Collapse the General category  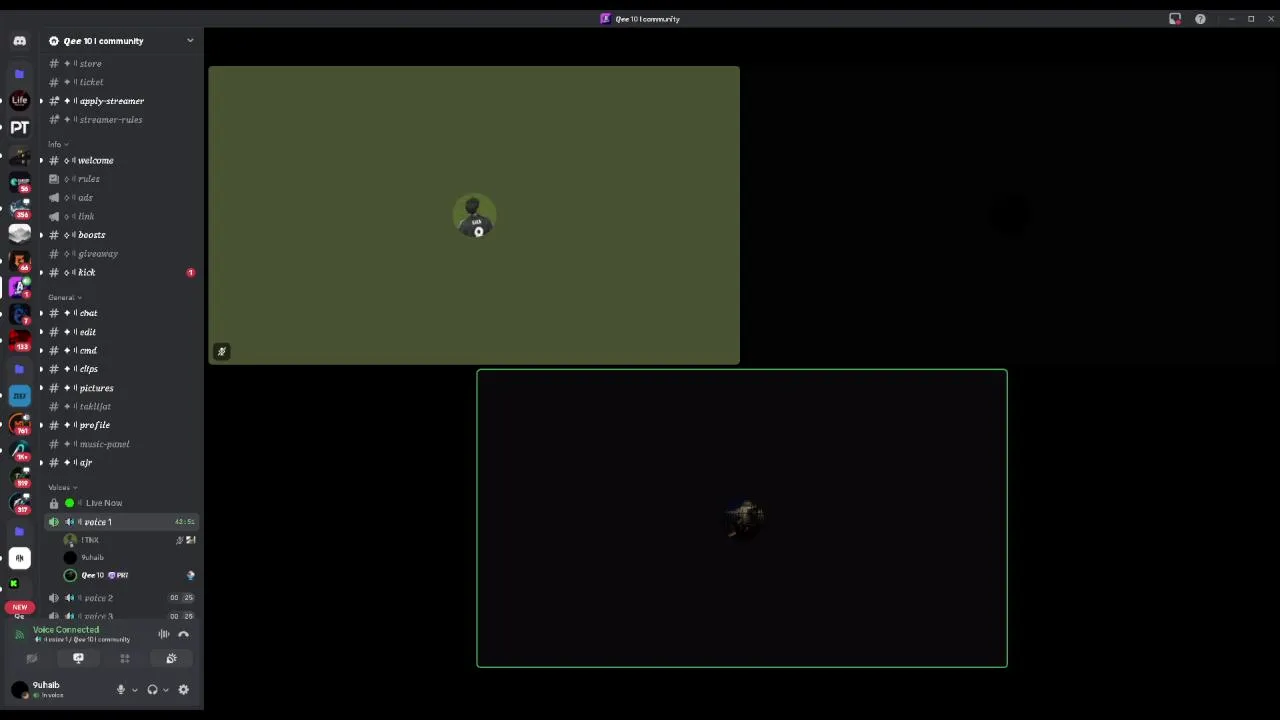point(65,297)
